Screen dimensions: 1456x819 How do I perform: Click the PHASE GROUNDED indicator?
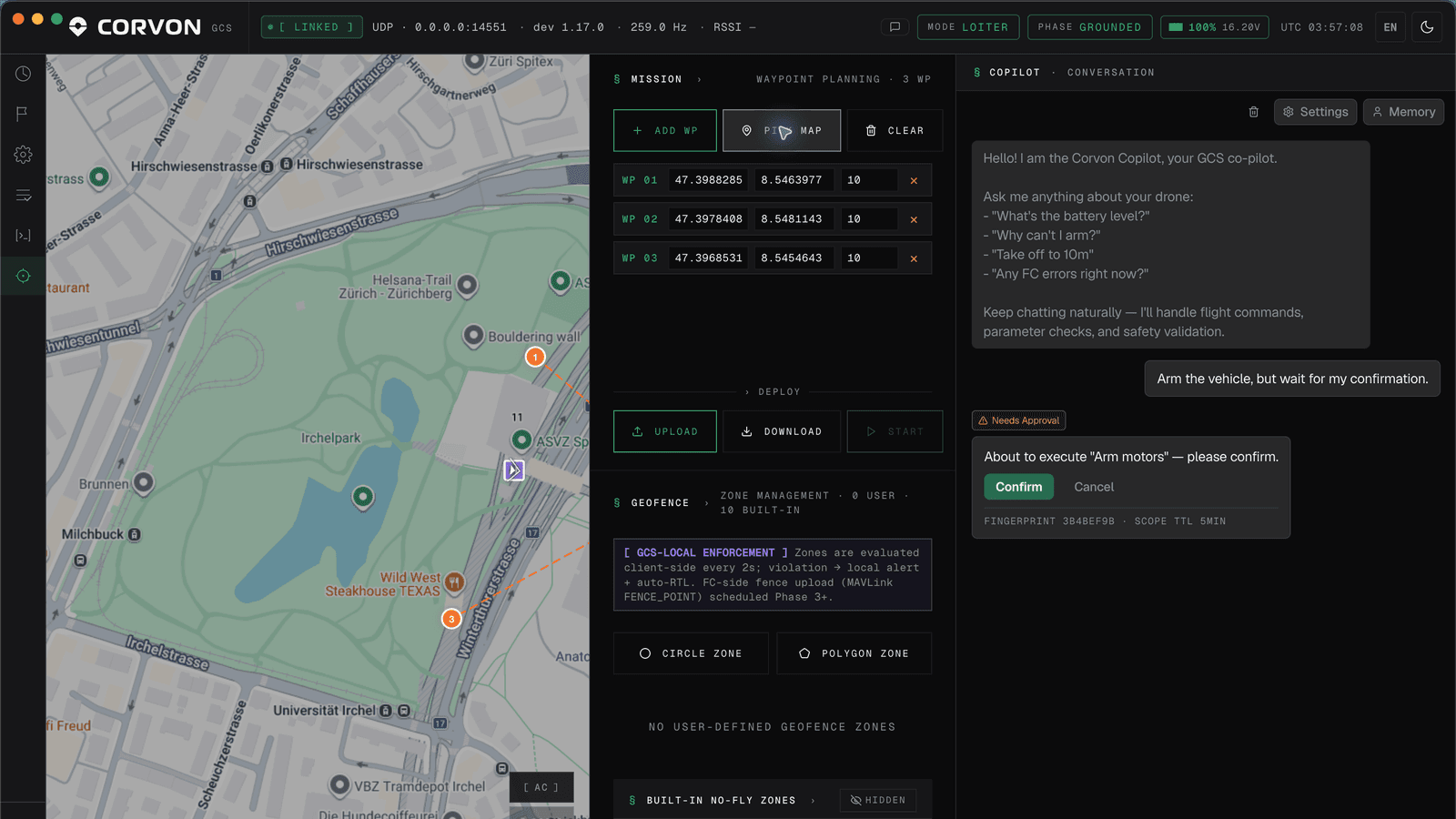pos(1089,27)
